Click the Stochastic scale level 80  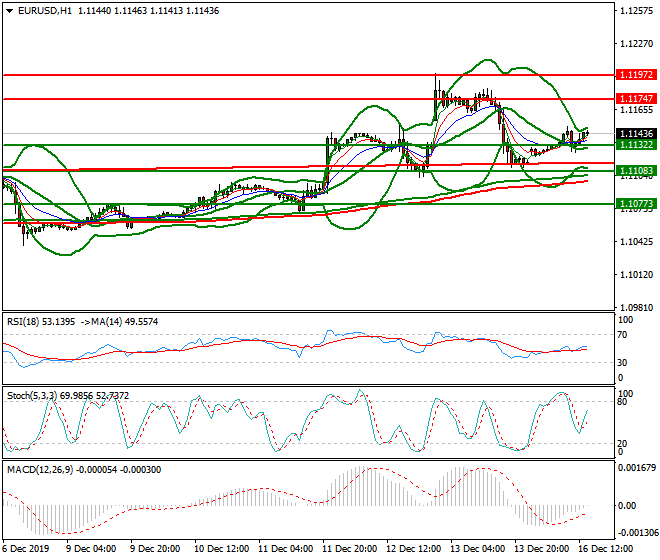(622, 402)
